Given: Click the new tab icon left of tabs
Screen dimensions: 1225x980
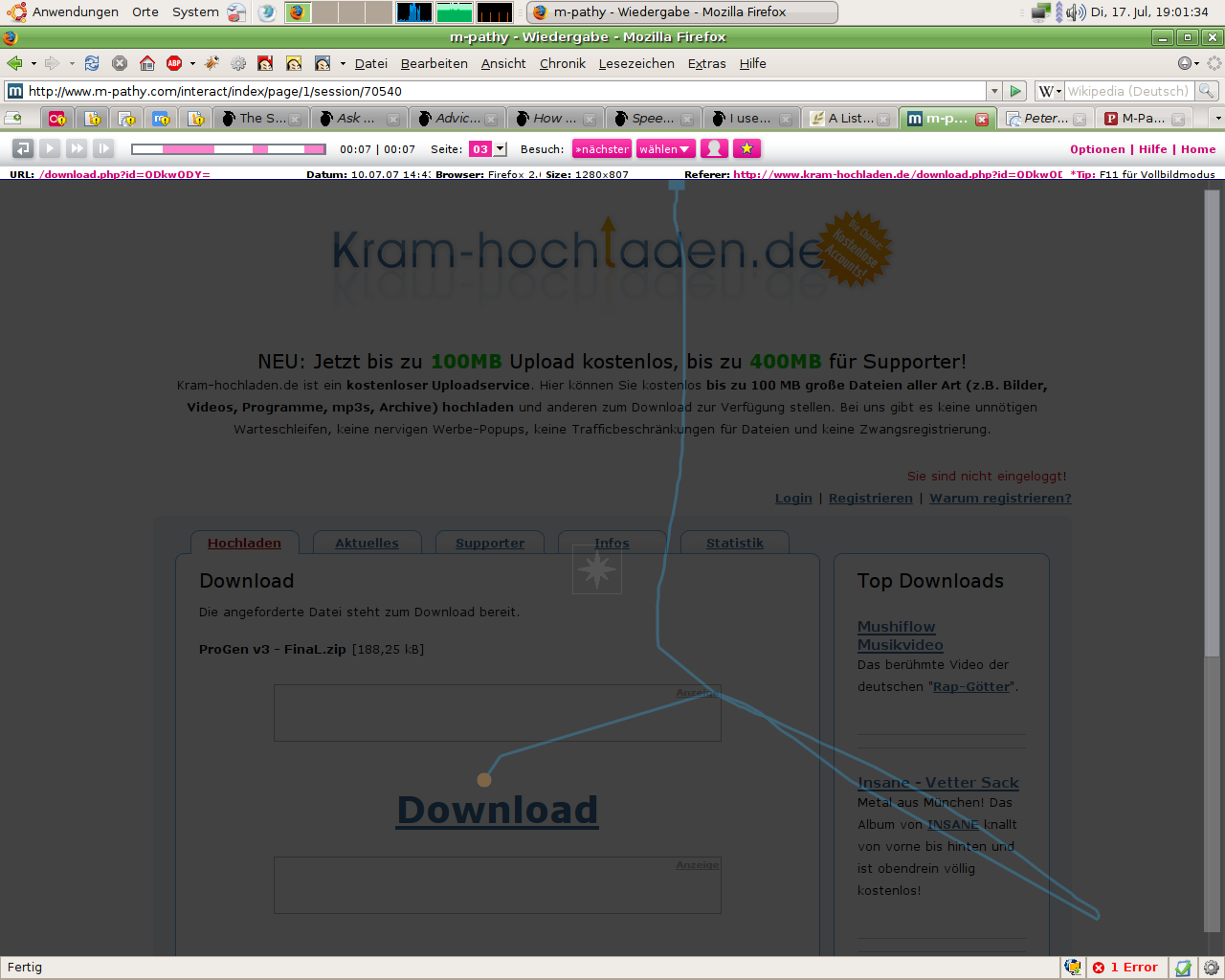Looking at the screenshot, I should pos(13,118).
